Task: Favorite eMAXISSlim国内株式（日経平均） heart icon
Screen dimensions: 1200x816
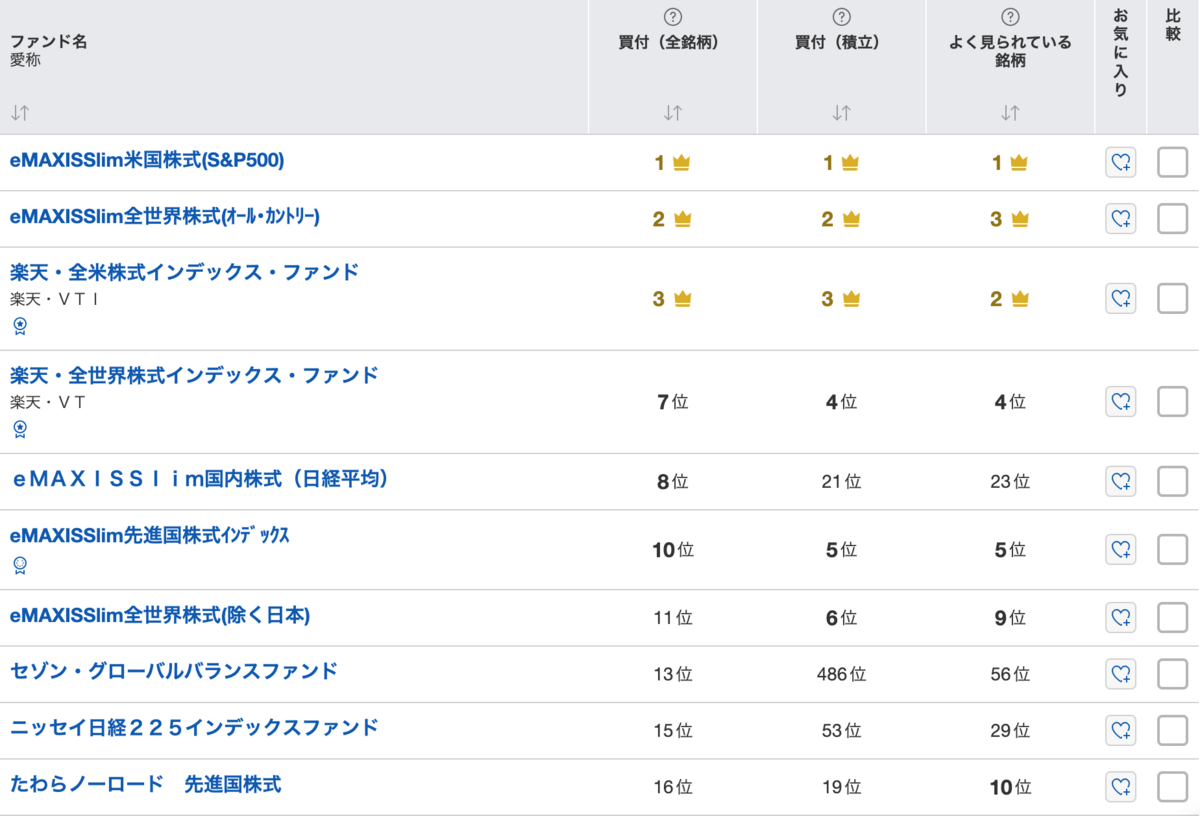Action: coord(1121,482)
